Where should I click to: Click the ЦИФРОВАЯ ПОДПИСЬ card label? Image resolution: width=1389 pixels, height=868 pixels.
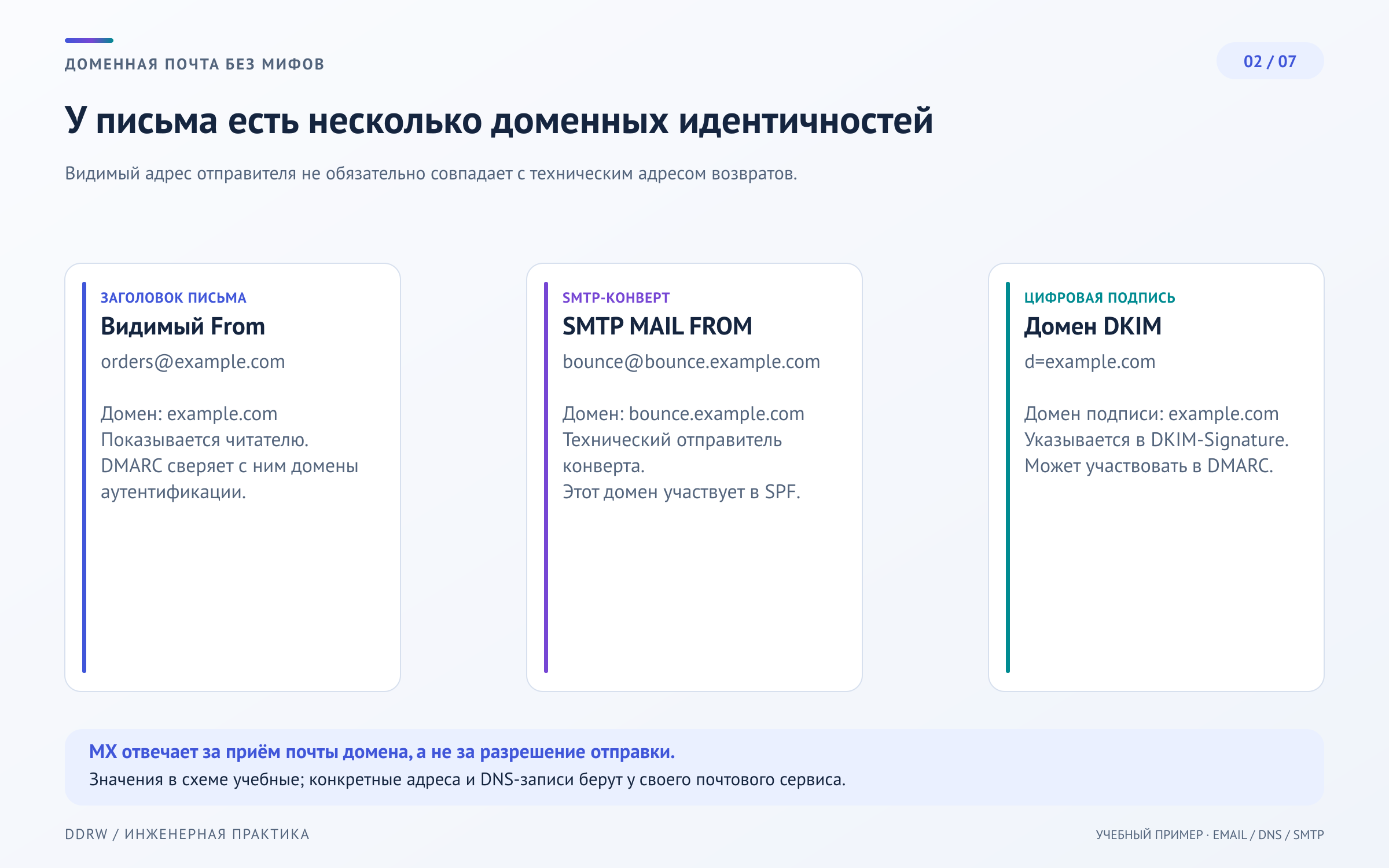pos(1100,297)
